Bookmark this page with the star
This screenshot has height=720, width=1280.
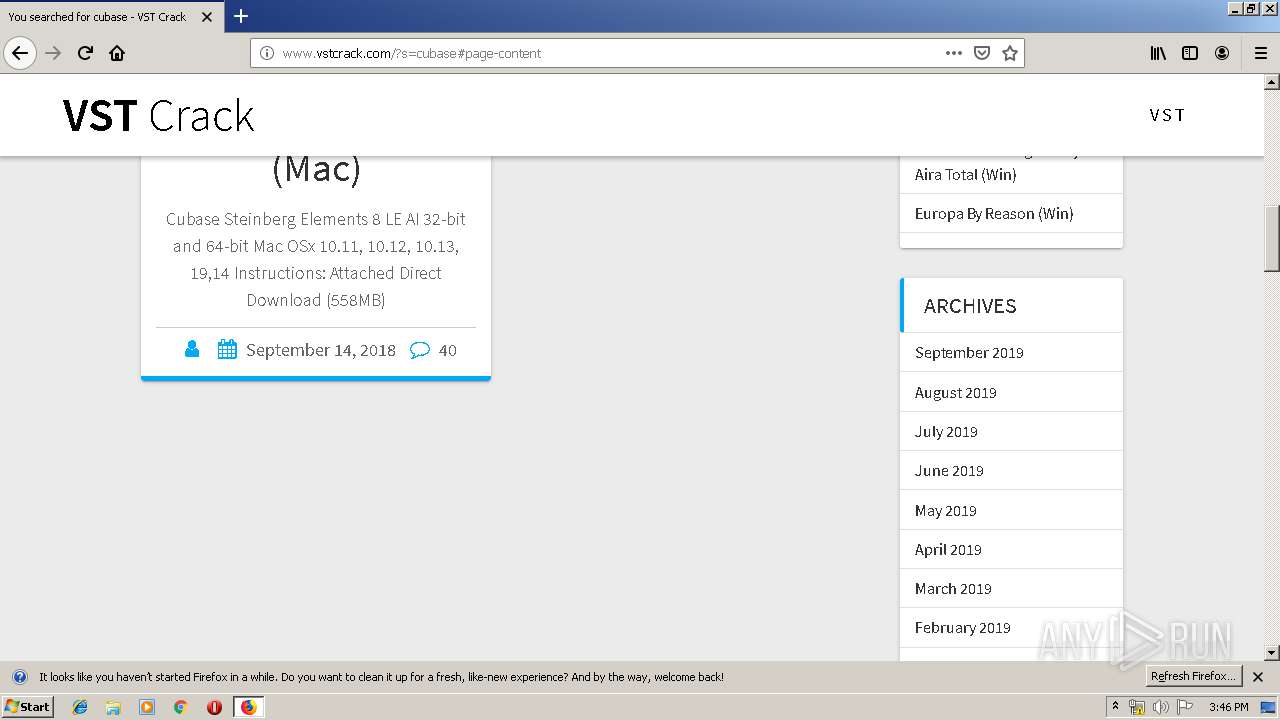pyautogui.click(x=1010, y=53)
